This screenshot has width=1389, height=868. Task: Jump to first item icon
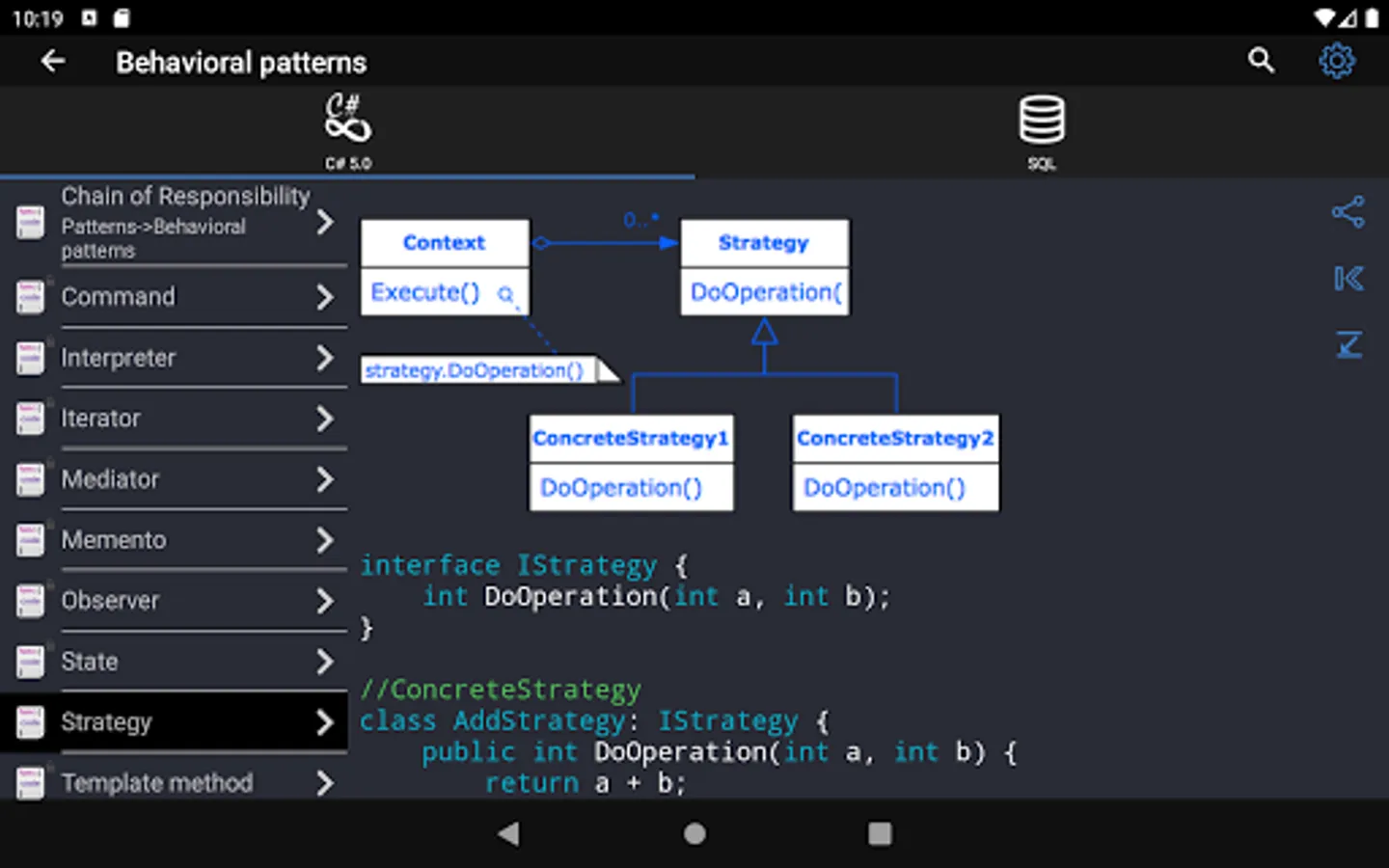pos(1348,279)
